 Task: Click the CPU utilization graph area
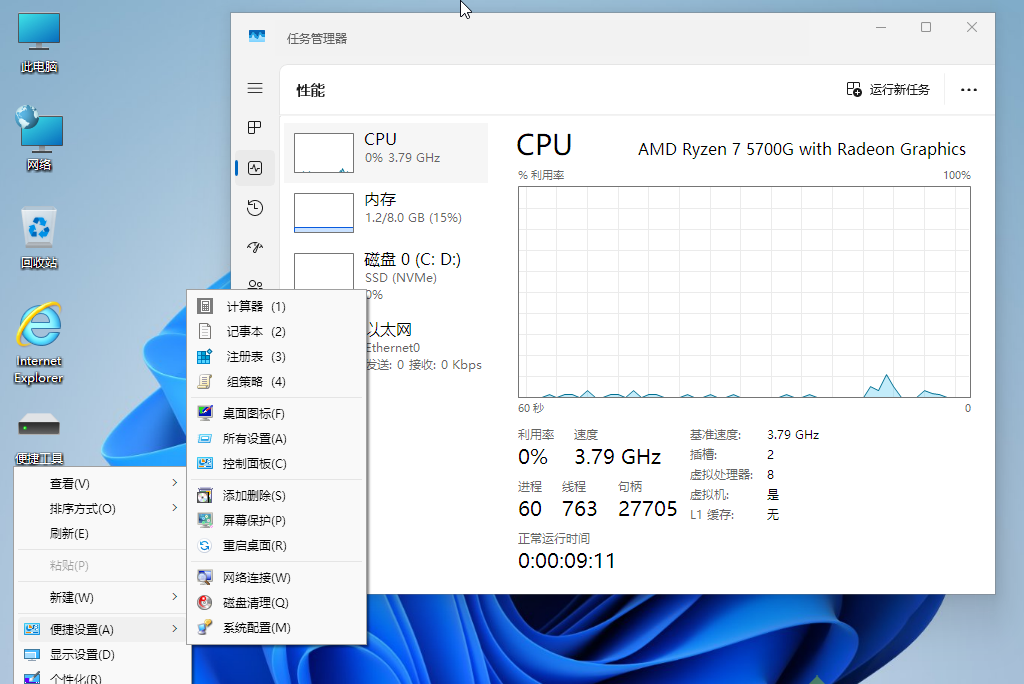click(x=742, y=290)
